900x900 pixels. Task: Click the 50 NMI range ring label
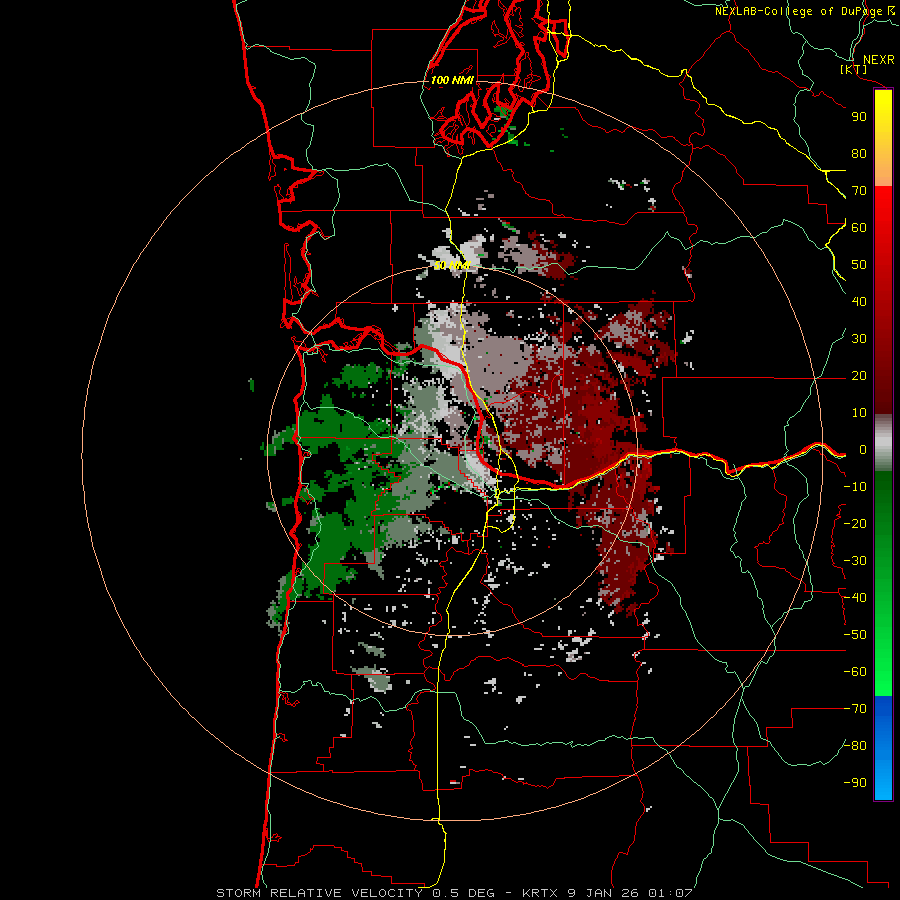[x=452, y=265]
